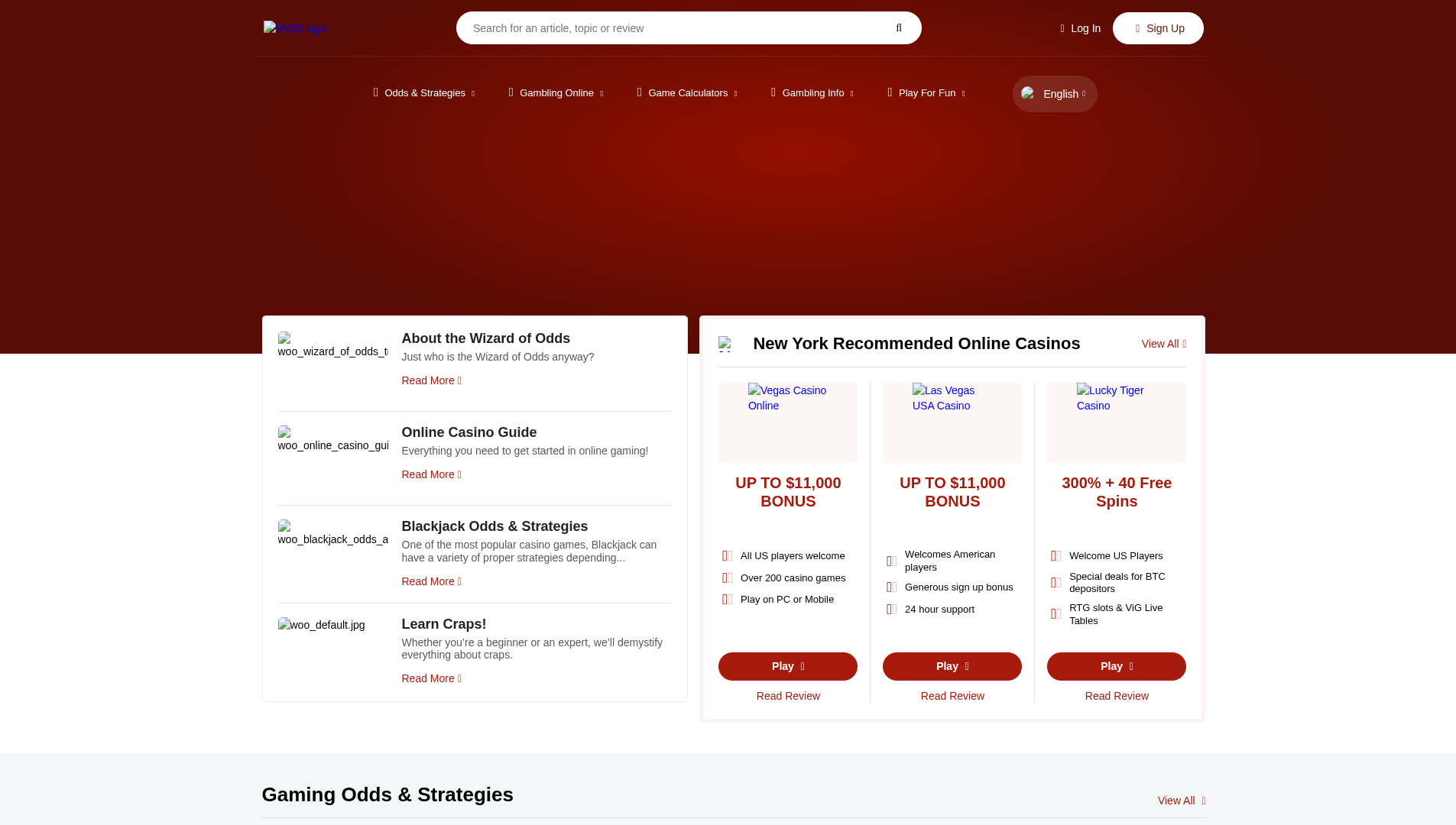Click the search magnifier icon
Screen dimensions: 1456x825
click(x=899, y=28)
